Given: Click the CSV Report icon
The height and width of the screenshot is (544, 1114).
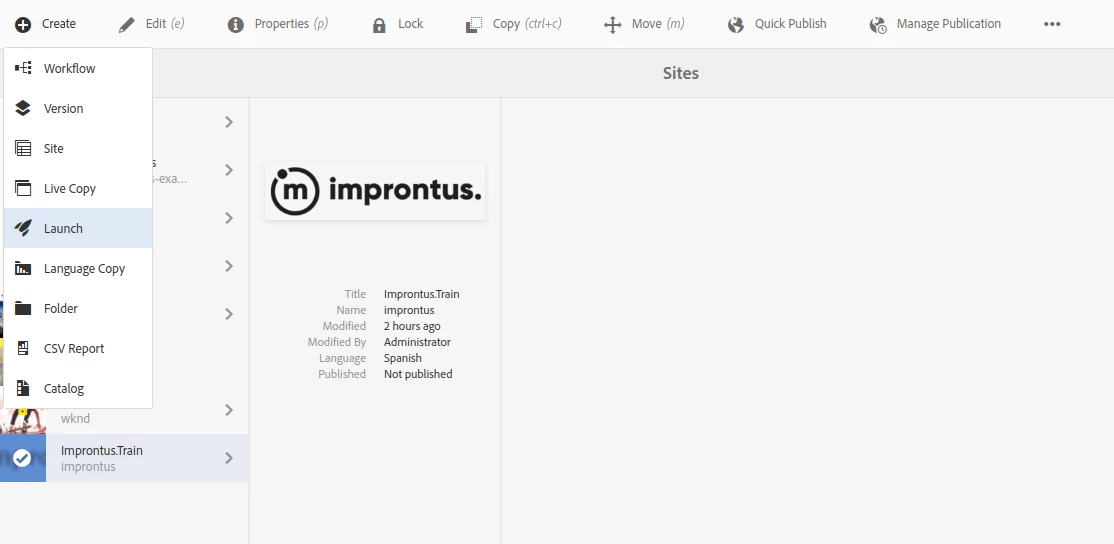Looking at the screenshot, I should 23,348.
